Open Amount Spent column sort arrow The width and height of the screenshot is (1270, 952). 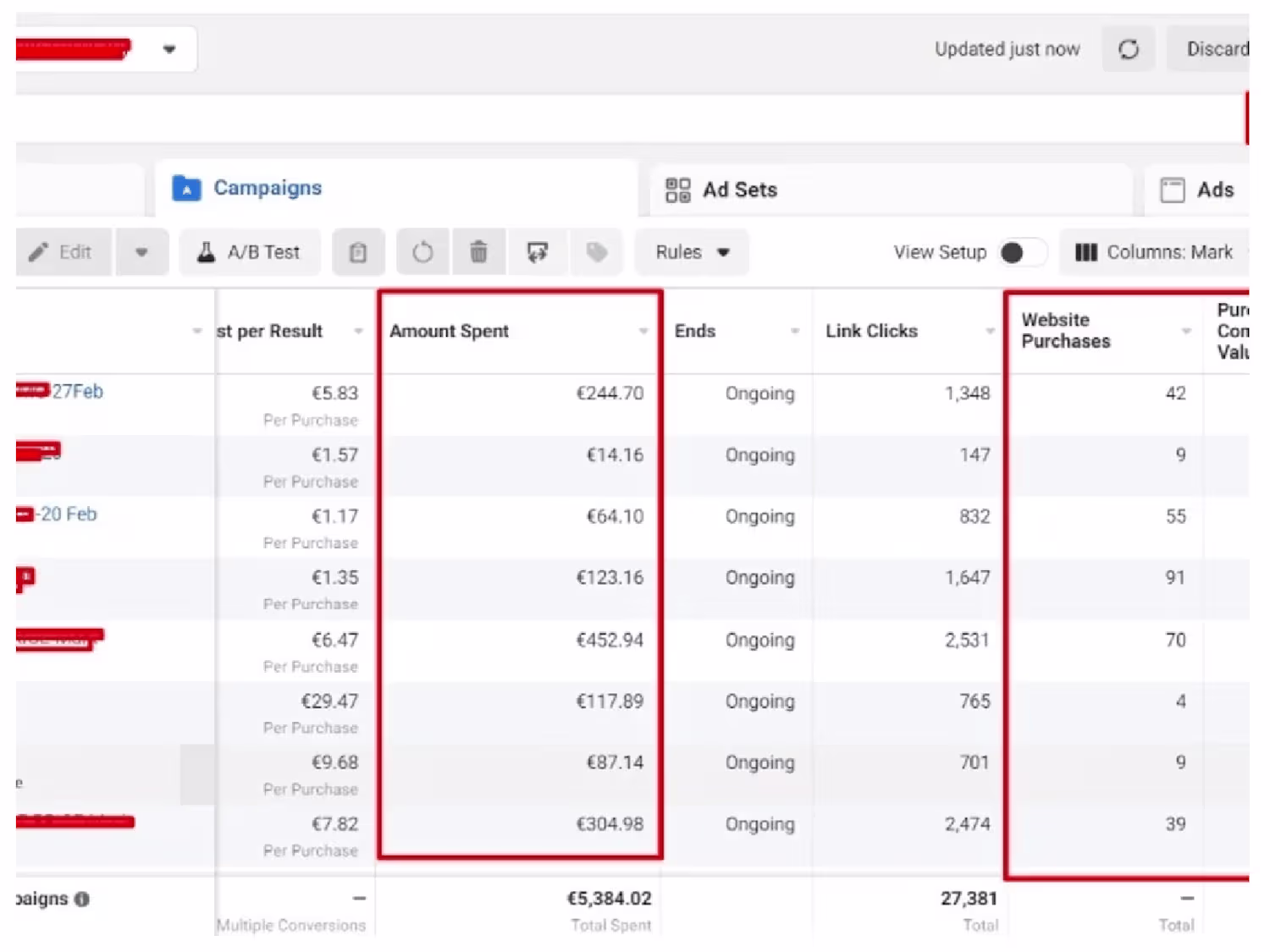643,331
